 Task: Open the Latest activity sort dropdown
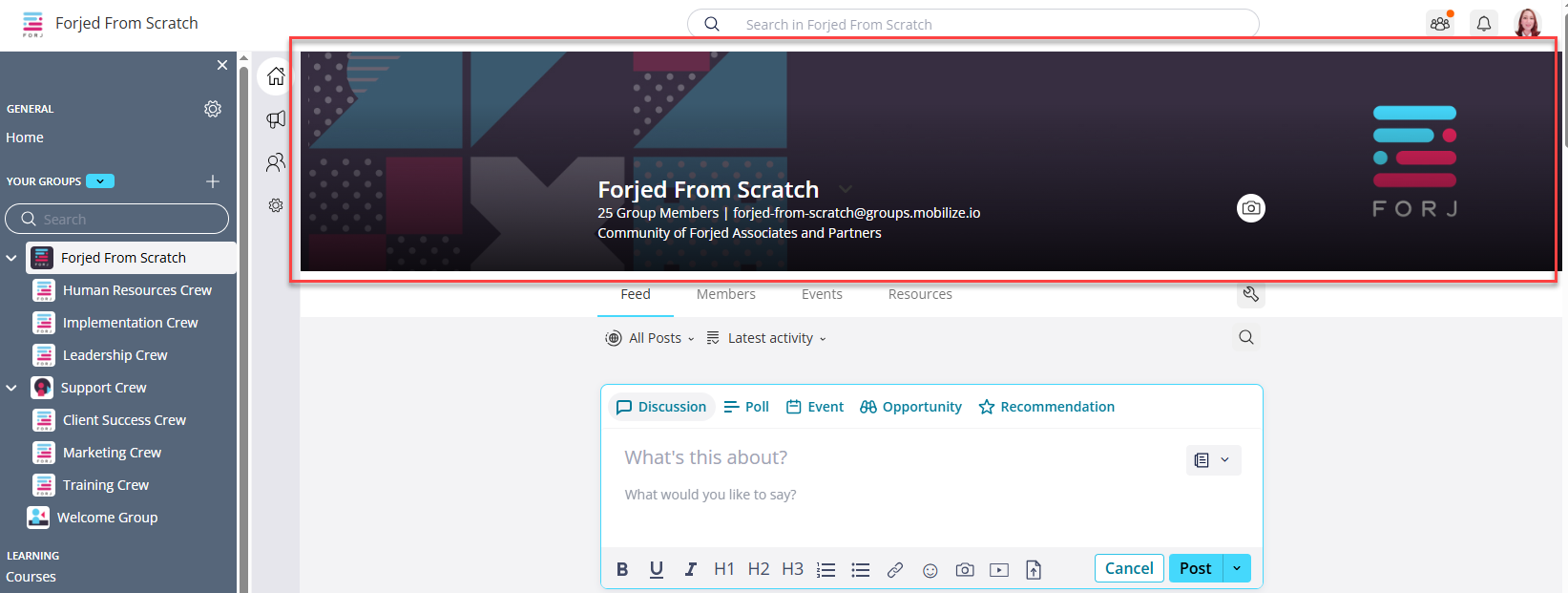(x=766, y=338)
